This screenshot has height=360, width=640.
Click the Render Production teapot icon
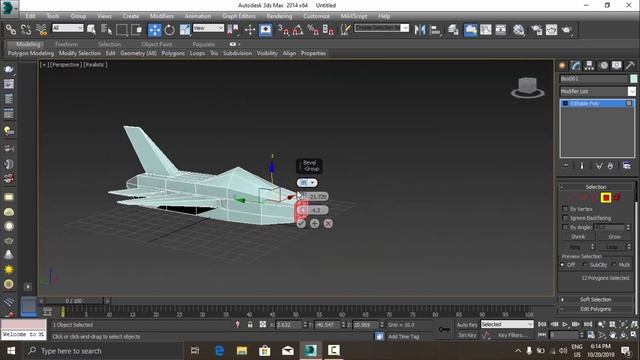coord(567,29)
